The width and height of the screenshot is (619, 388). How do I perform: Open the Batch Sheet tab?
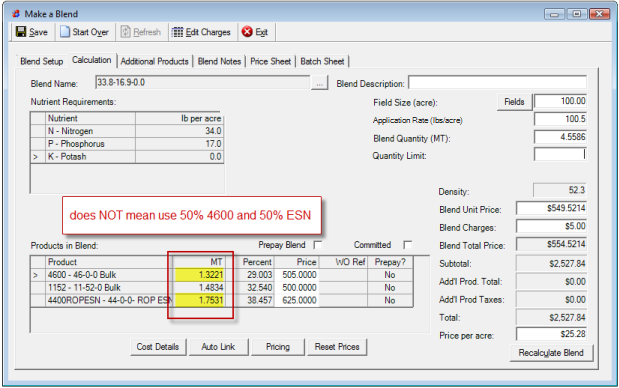(322, 62)
